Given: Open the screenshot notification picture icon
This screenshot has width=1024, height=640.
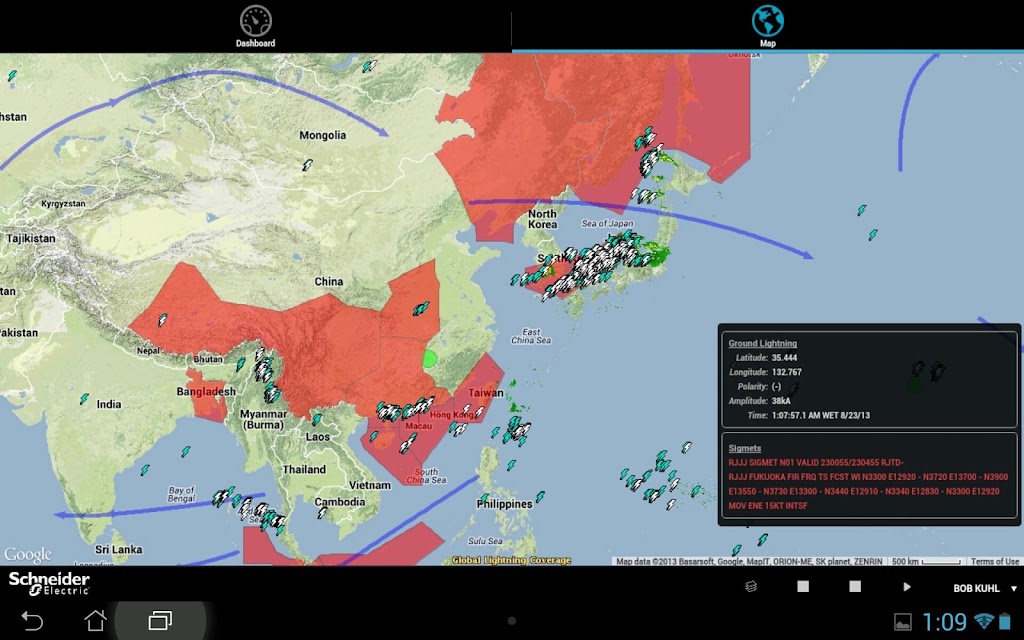Looking at the screenshot, I should point(903,622).
